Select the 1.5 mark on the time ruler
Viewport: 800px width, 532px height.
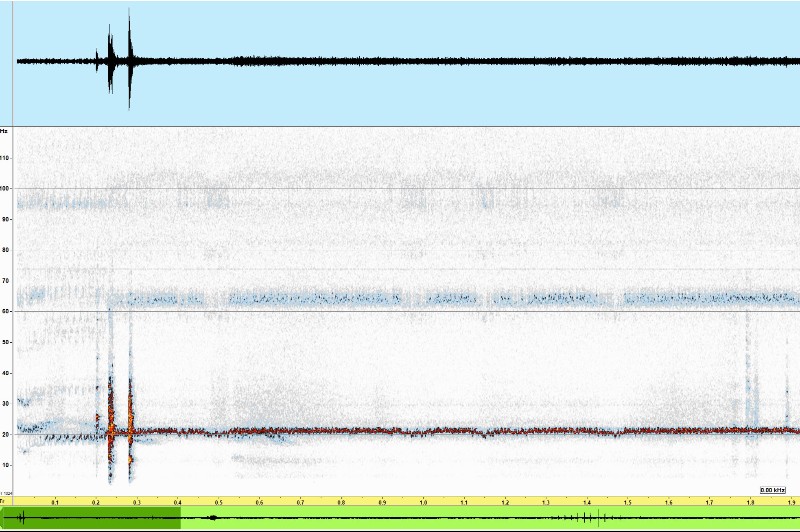627,502
